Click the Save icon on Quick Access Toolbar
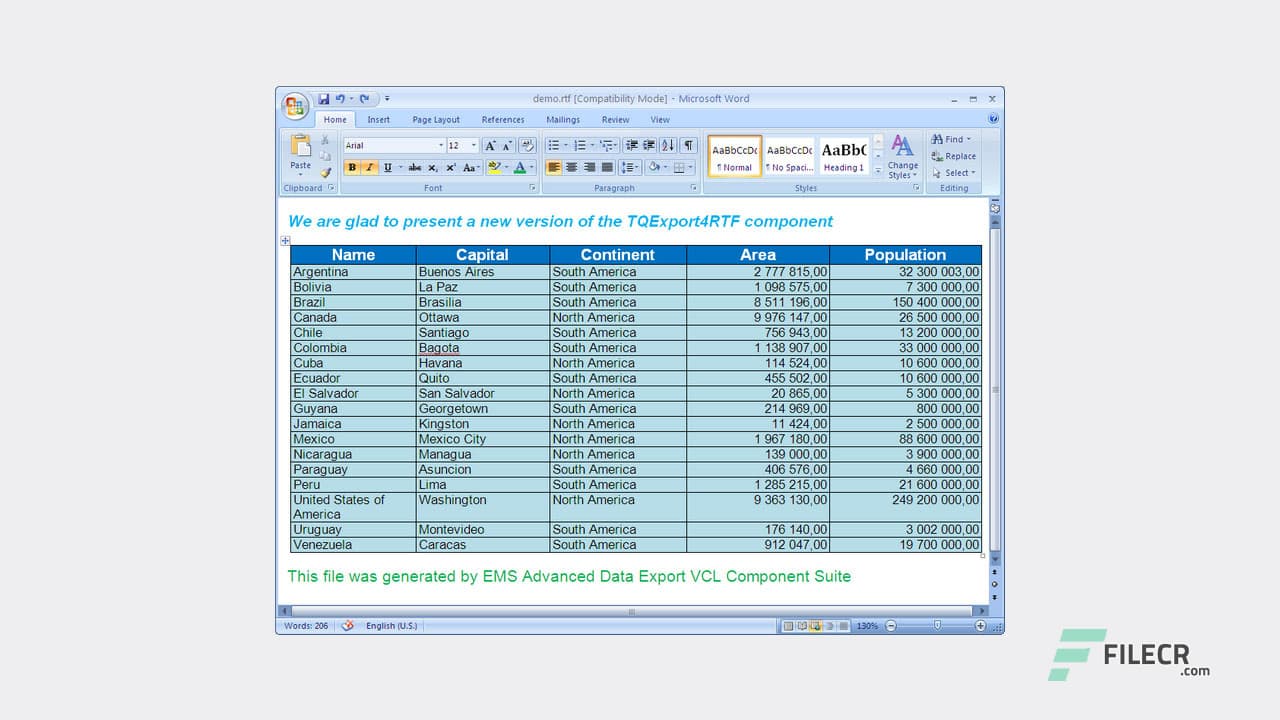 (323, 99)
